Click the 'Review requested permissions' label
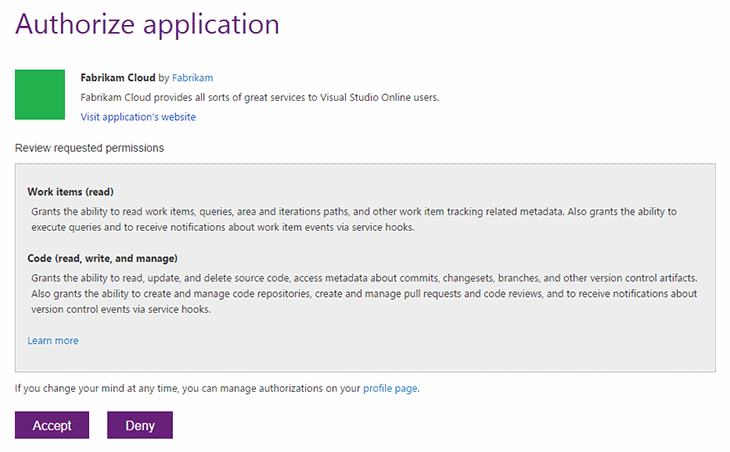Image resolution: width=730 pixels, height=452 pixels. (89, 148)
